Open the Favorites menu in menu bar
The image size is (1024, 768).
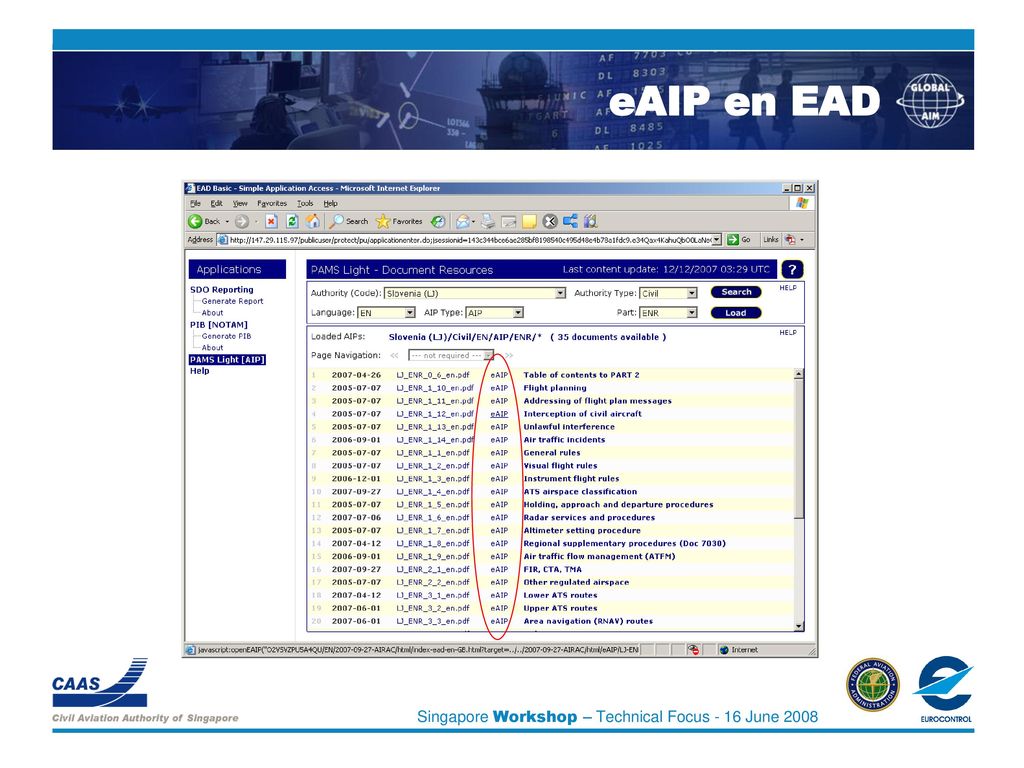[x=272, y=204]
